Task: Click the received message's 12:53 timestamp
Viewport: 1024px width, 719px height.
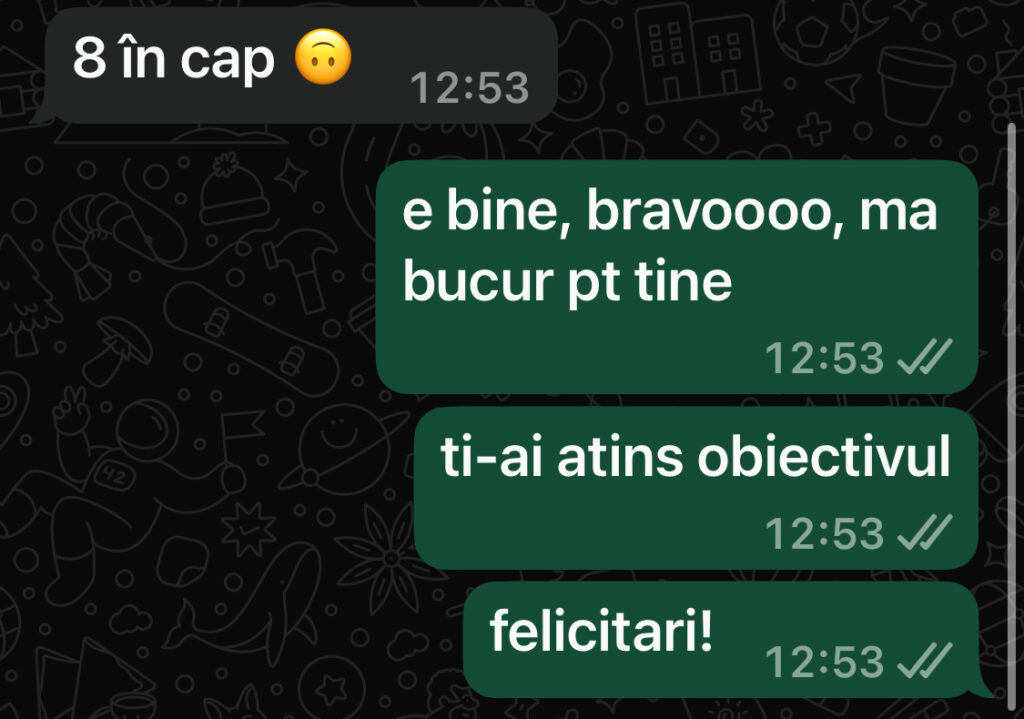Action: coord(470,88)
